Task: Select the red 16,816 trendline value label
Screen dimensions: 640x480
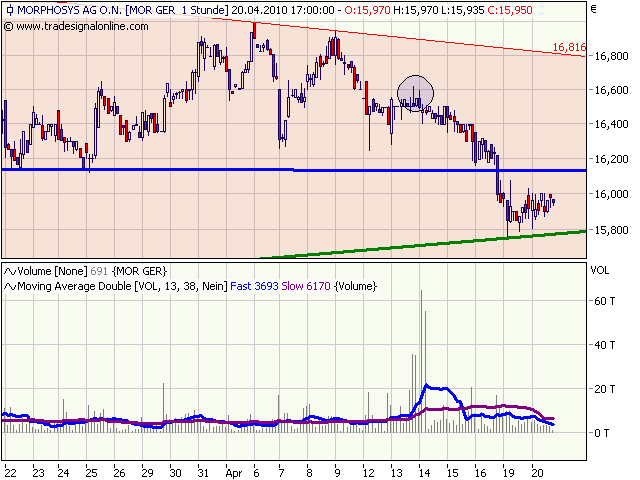Action: tap(569, 47)
